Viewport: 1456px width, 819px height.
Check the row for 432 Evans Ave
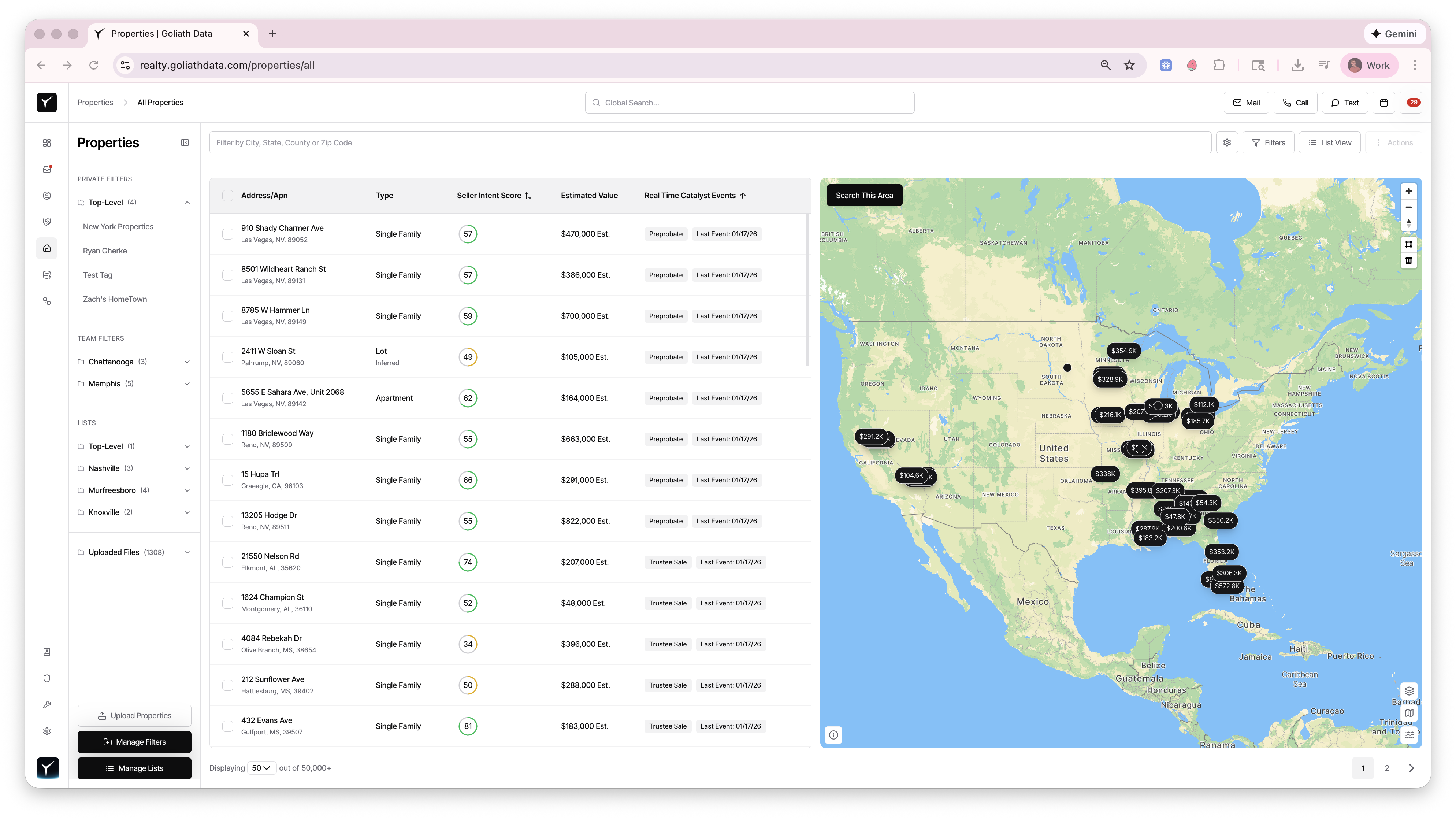[x=228, y=726]
